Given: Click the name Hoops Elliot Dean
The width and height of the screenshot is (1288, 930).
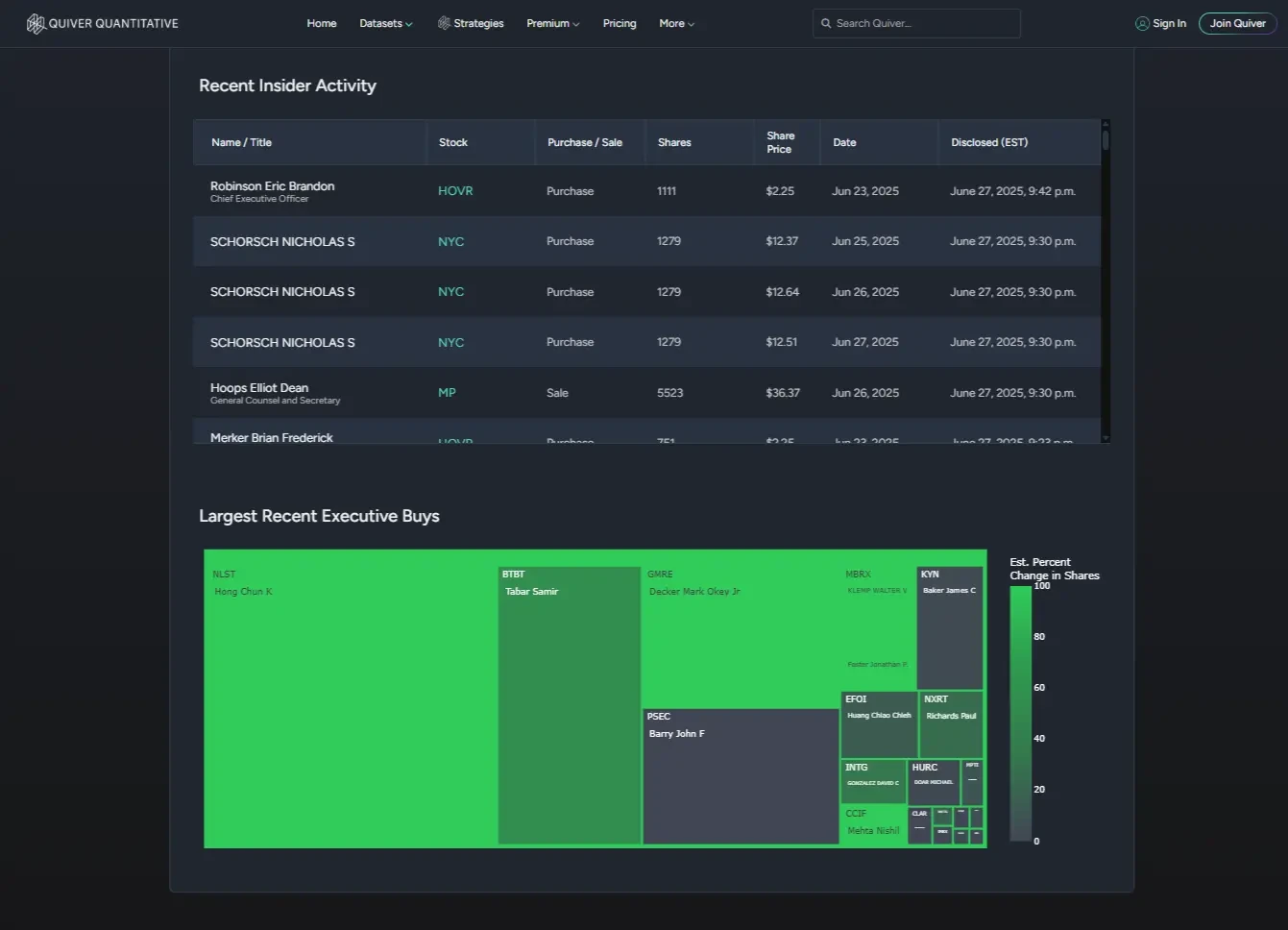Looking at the screenshot, I should click(259, 388).
